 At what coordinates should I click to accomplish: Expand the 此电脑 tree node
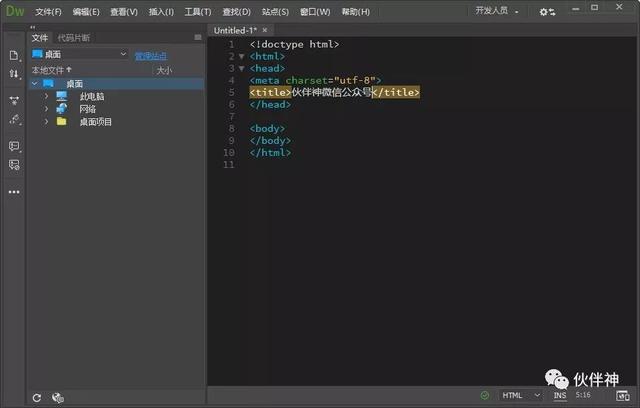tap(46, 97)
